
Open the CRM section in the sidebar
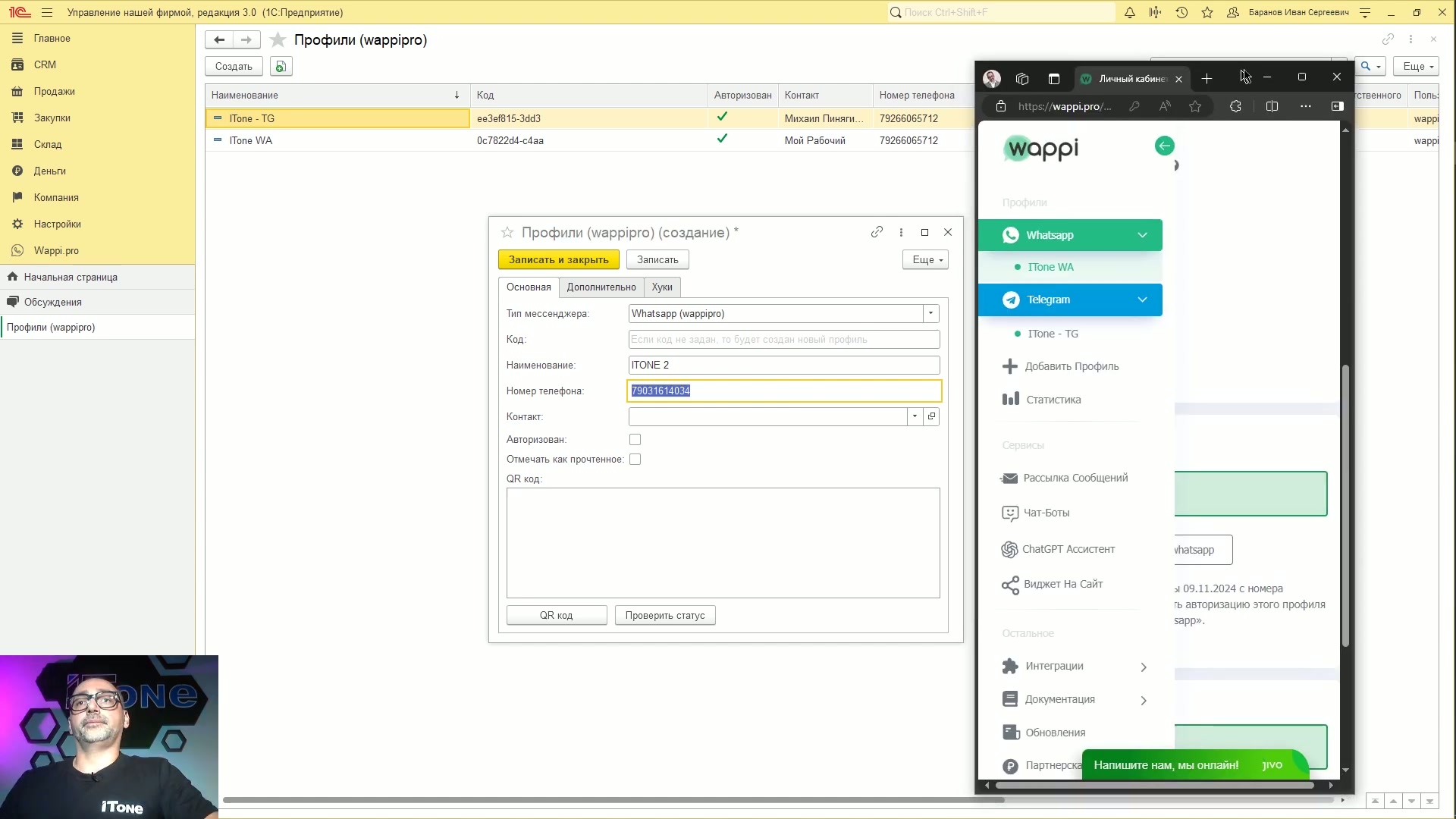coord(97,65)
